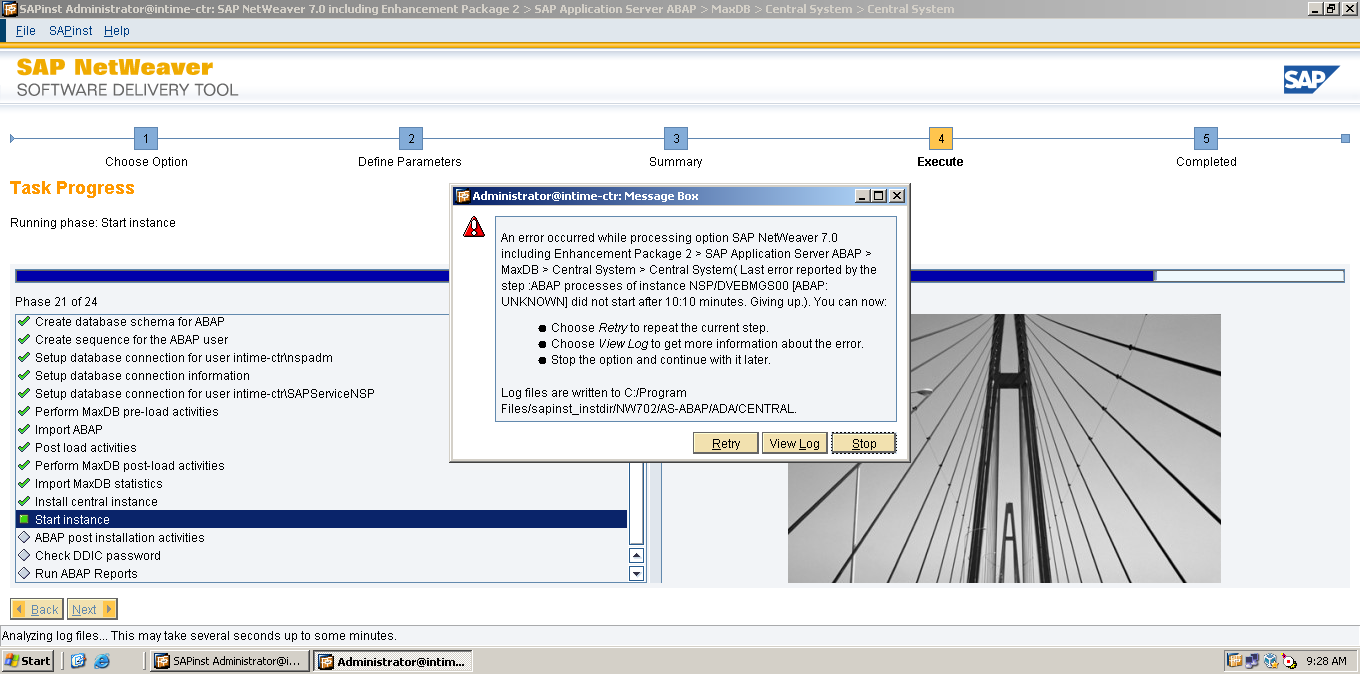This screenshot has height=674, width=1360.
Task: Click the Message Box title bar icon
Action: pos(462,196)
